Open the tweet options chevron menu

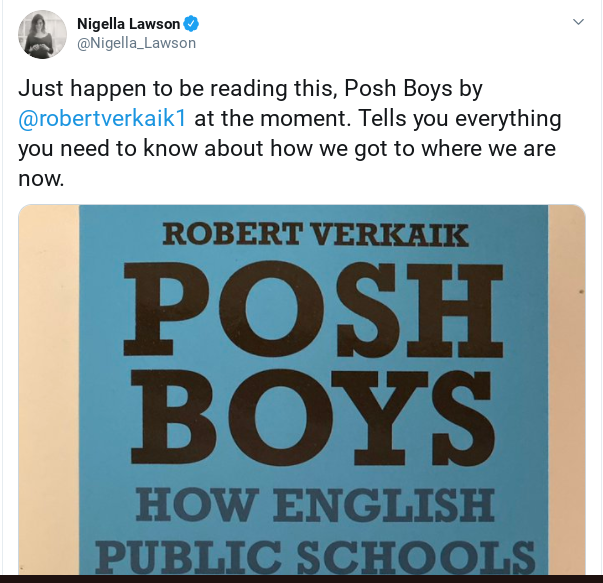(578, 21)
